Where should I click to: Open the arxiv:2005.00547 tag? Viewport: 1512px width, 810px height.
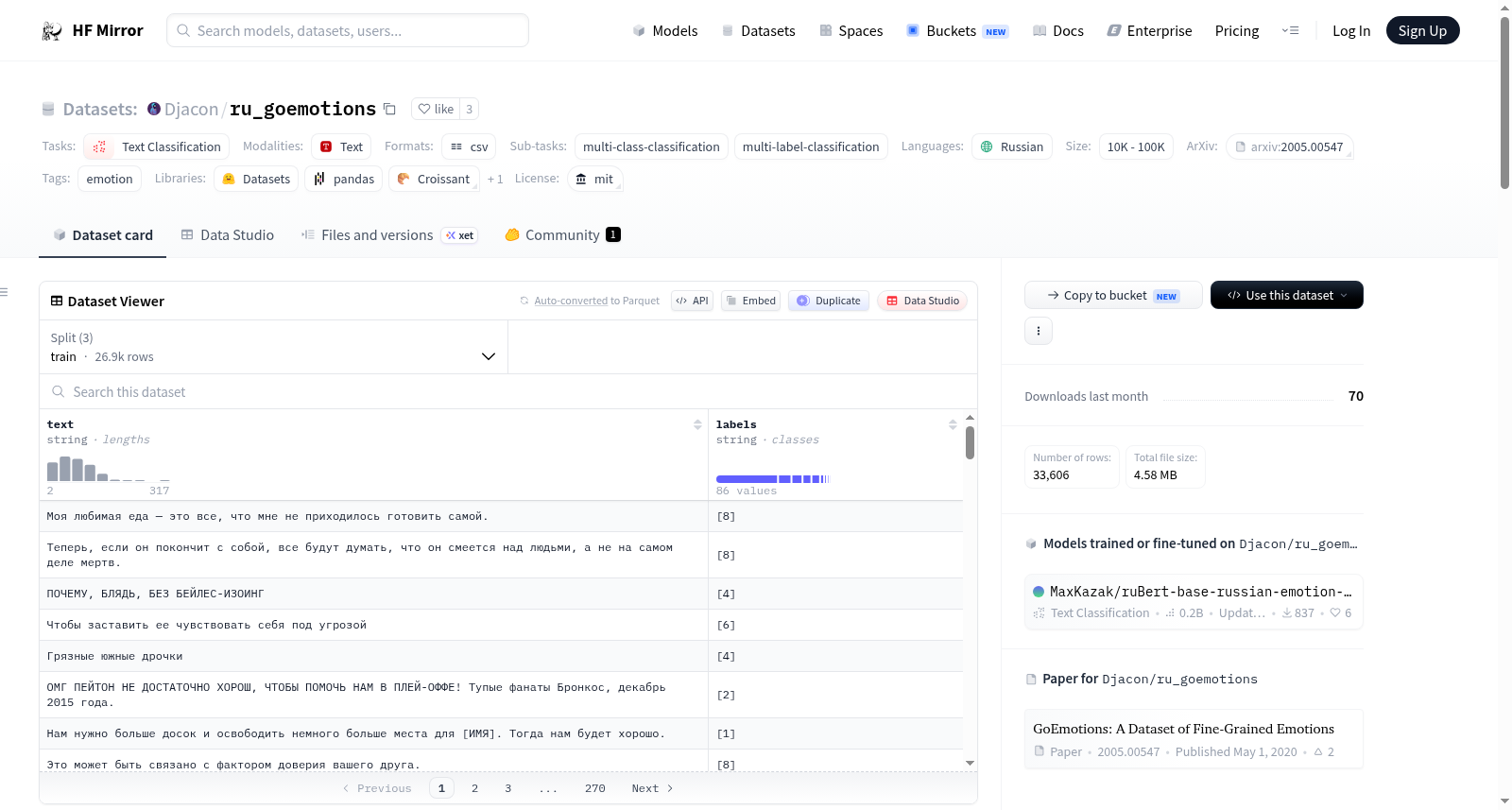[1290, 146]
